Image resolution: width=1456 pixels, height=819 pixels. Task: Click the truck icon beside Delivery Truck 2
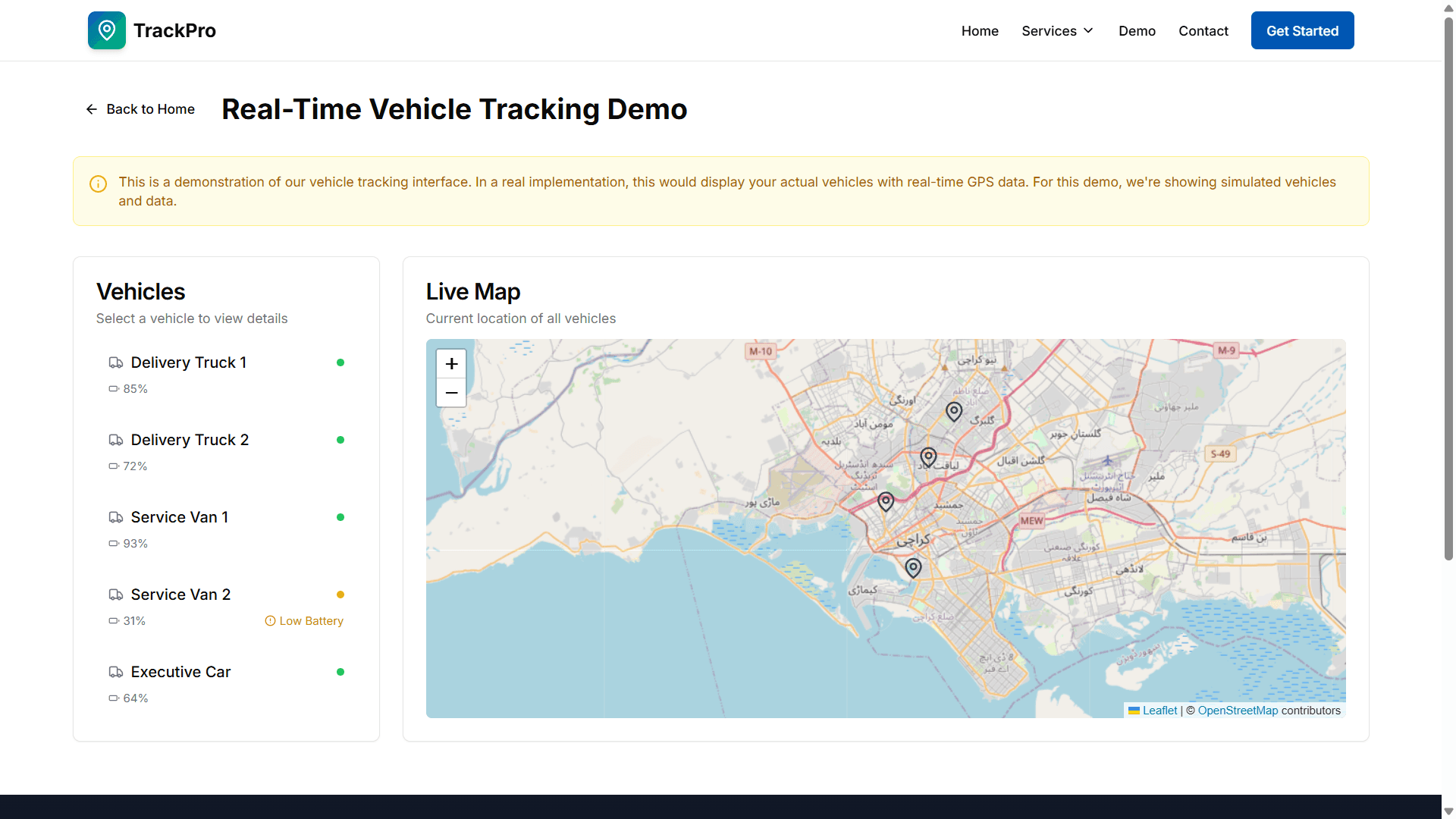pyautogui.click(x=116, y=440)
